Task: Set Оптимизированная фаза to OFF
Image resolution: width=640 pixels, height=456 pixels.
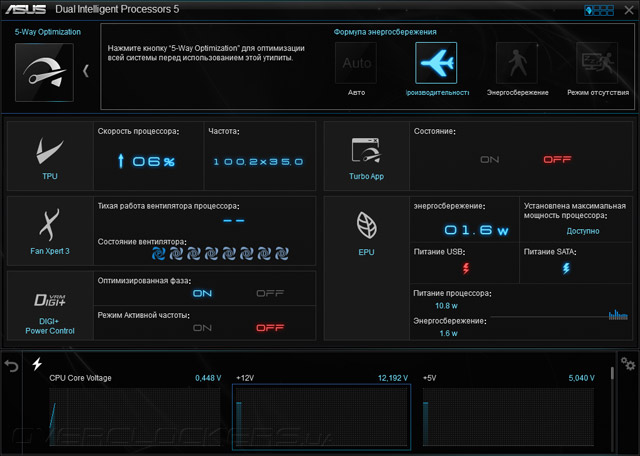Action: pos(270,294)
